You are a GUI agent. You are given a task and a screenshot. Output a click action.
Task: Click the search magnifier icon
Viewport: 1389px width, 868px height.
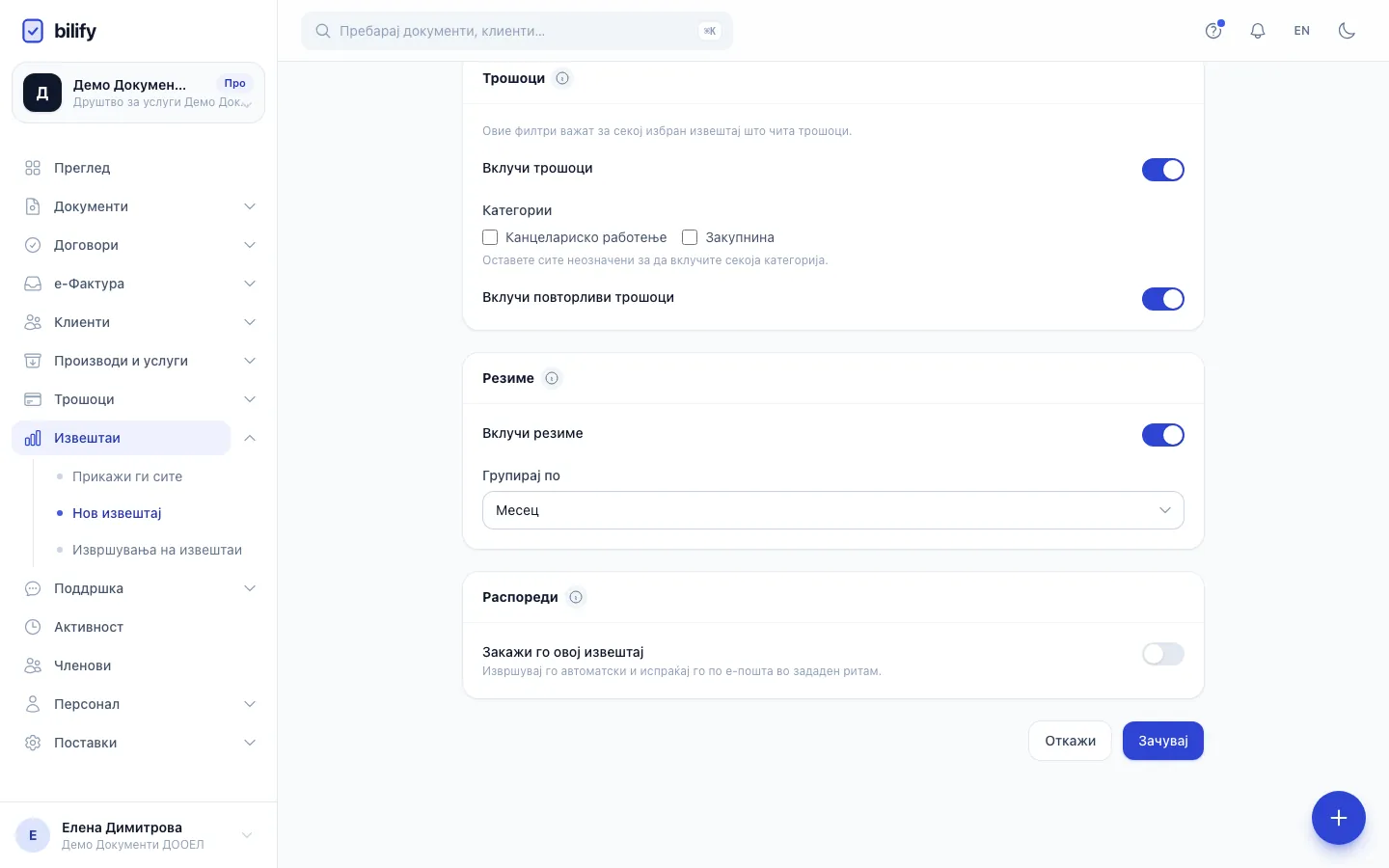(323, 31)
